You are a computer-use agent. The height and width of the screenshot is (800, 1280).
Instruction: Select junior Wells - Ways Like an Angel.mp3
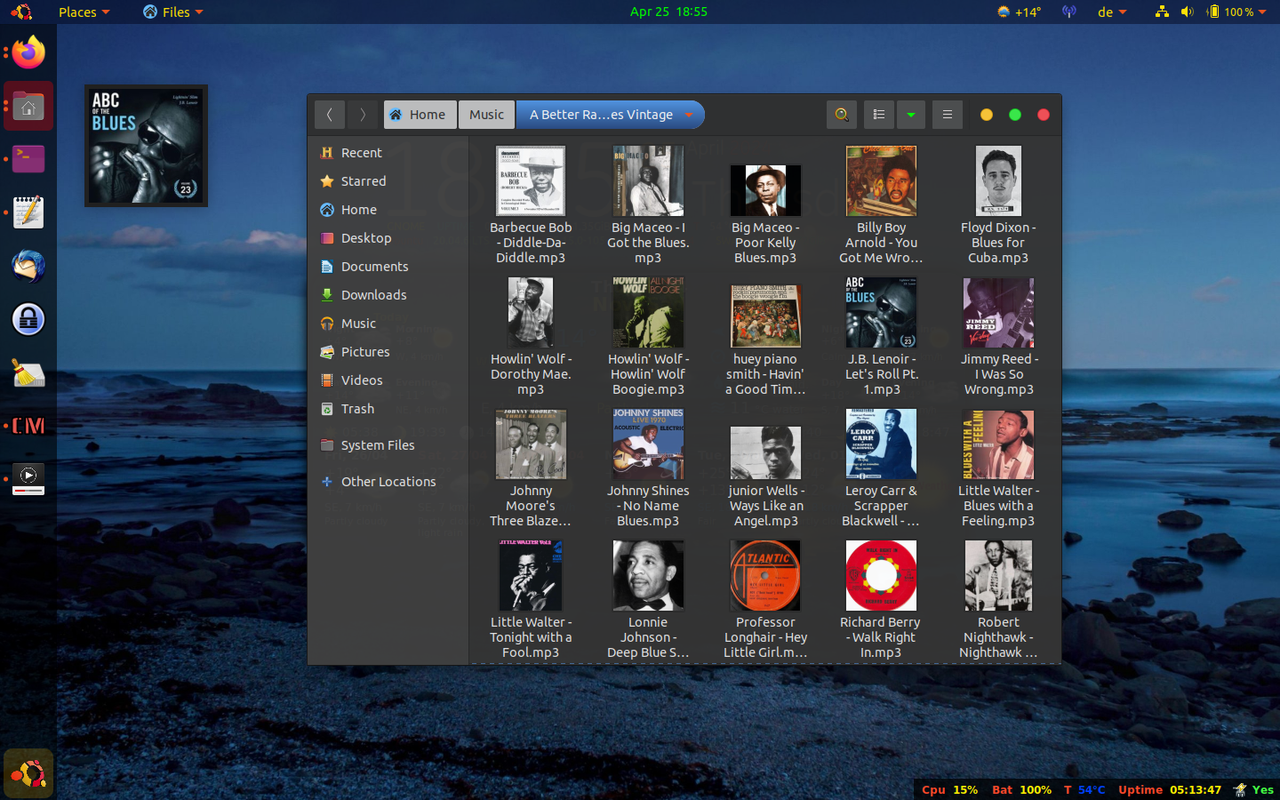click(x=766, y=477)
